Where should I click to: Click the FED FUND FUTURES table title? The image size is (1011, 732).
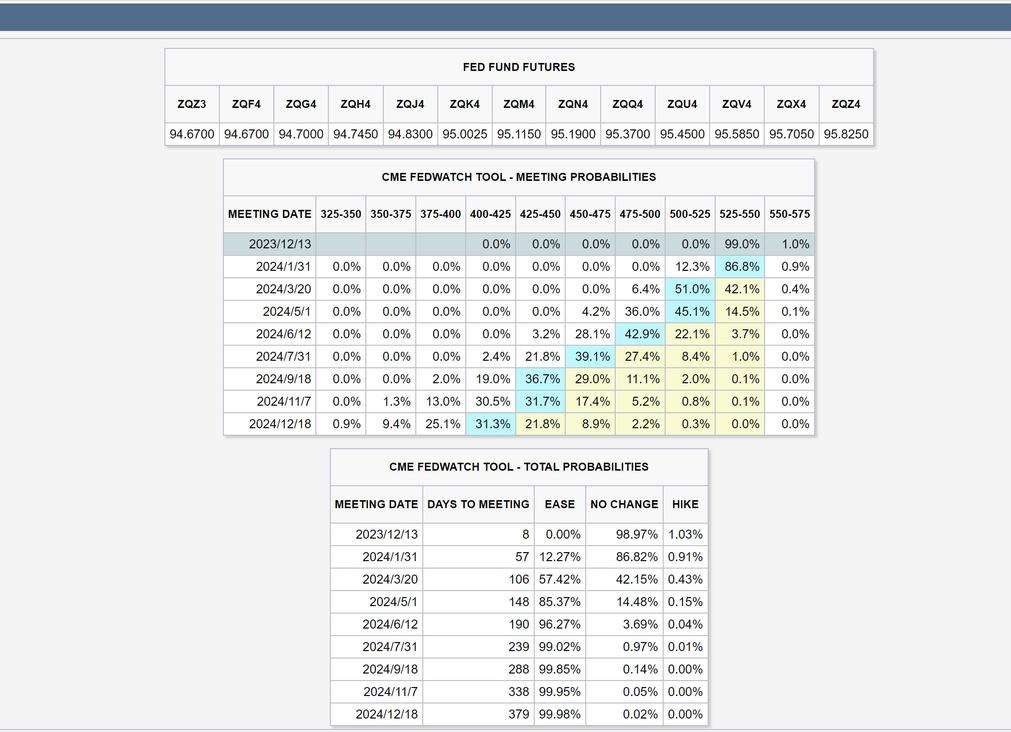(x=519, y=67)
